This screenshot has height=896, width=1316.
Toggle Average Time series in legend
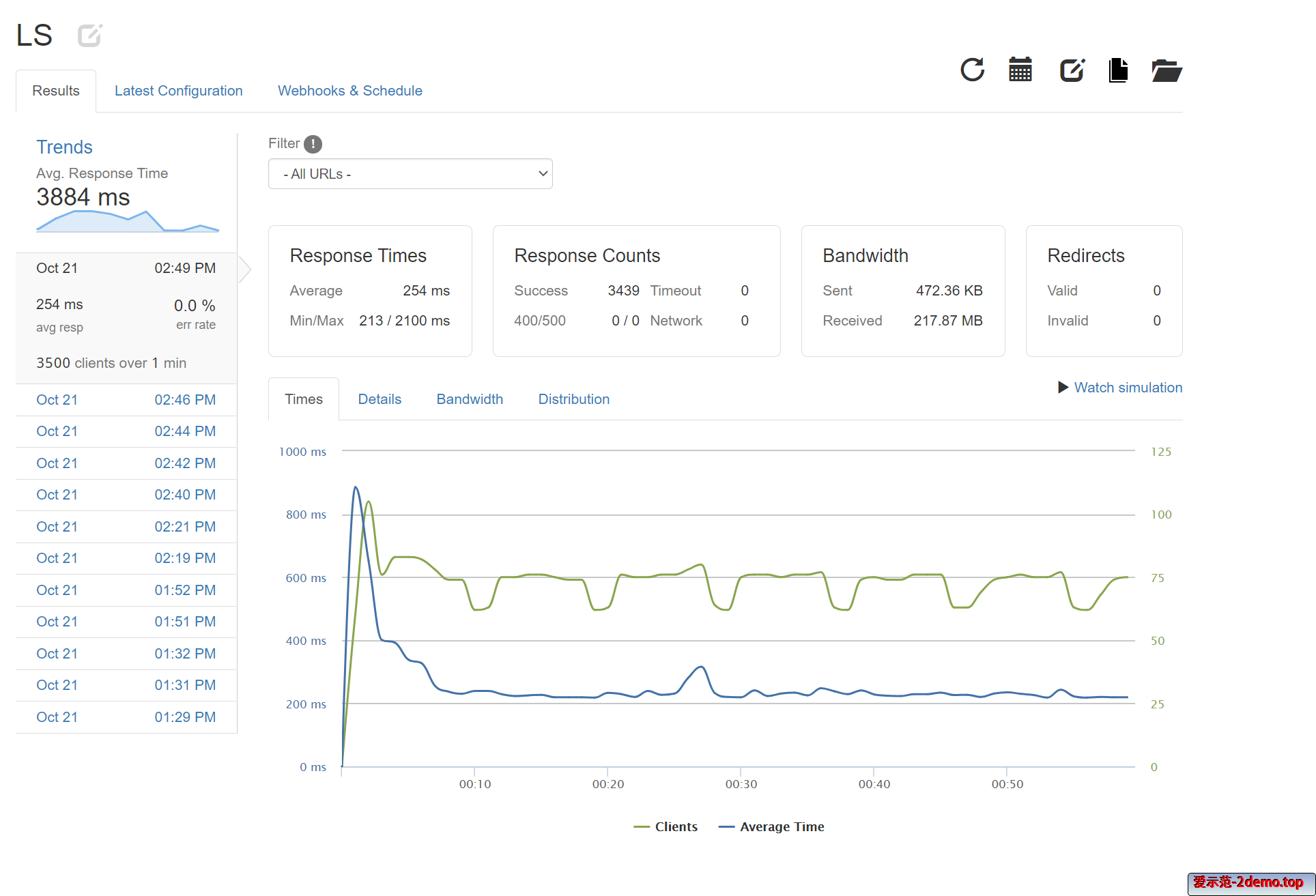click(772, 826)
